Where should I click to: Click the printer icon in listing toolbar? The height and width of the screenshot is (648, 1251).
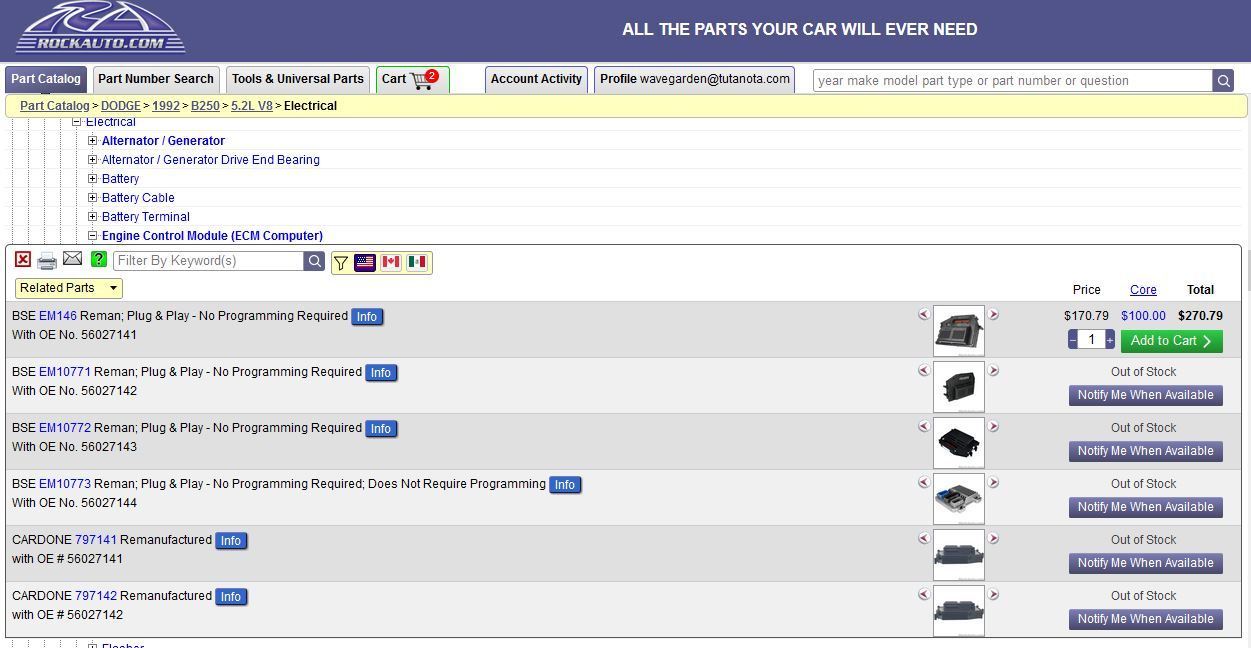pos(47,261)
